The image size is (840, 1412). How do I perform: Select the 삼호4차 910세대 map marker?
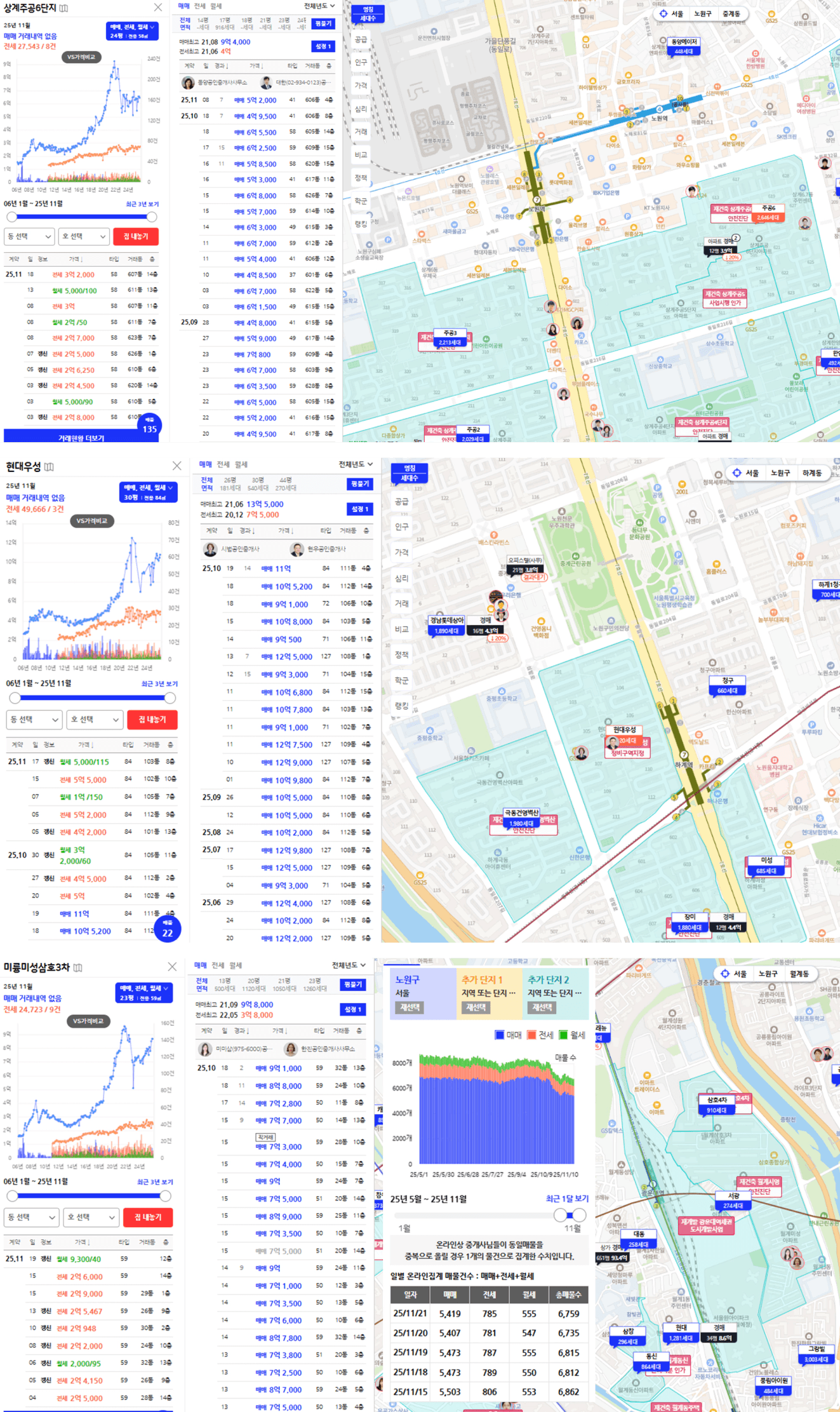pyautogui.click(x=717, y=1105)
